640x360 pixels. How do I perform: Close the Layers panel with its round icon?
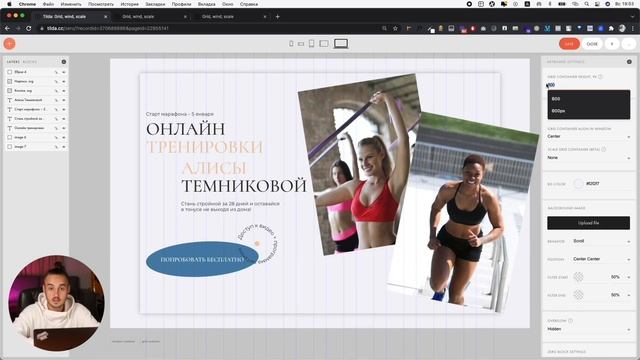pyautogui.click(x=64, y=62)
